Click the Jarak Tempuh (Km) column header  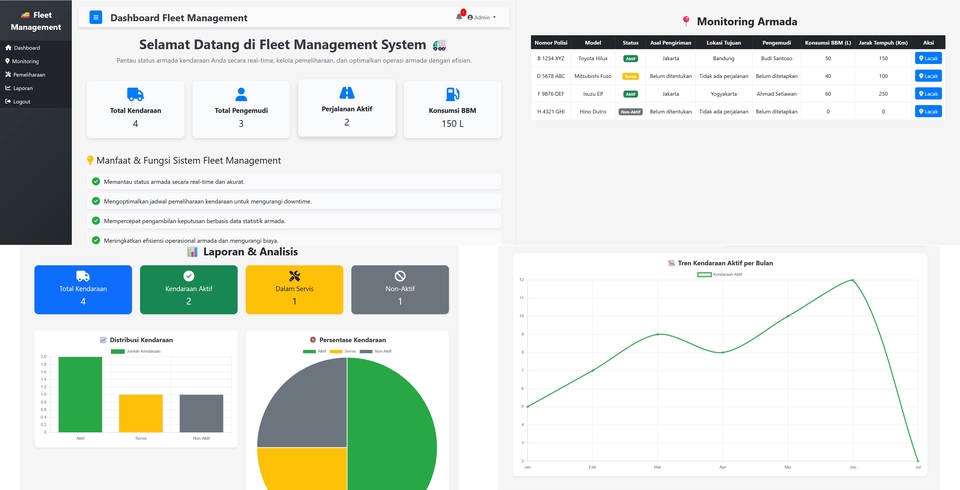(883, 43)
